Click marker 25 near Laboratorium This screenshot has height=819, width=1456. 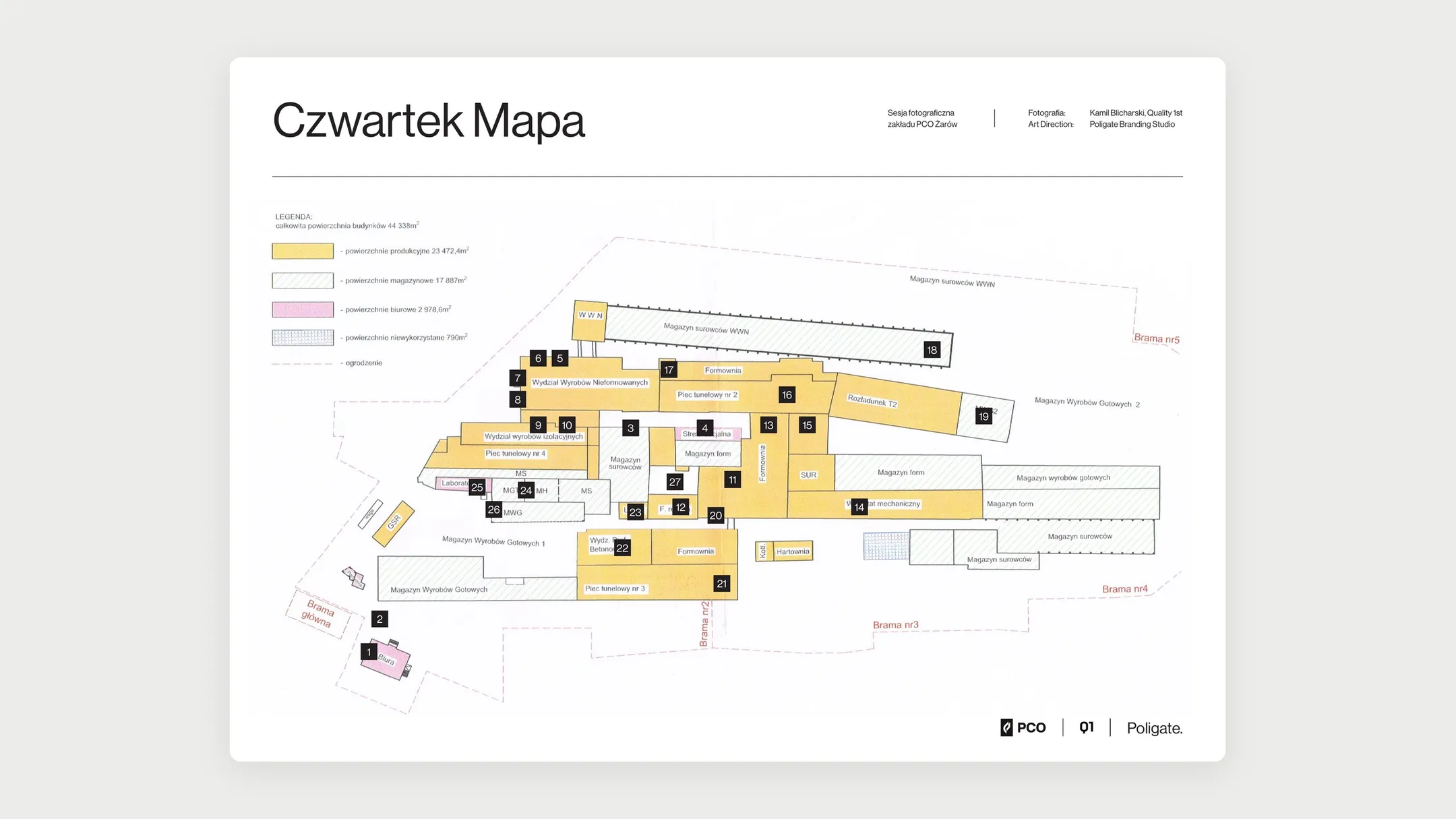477,487
